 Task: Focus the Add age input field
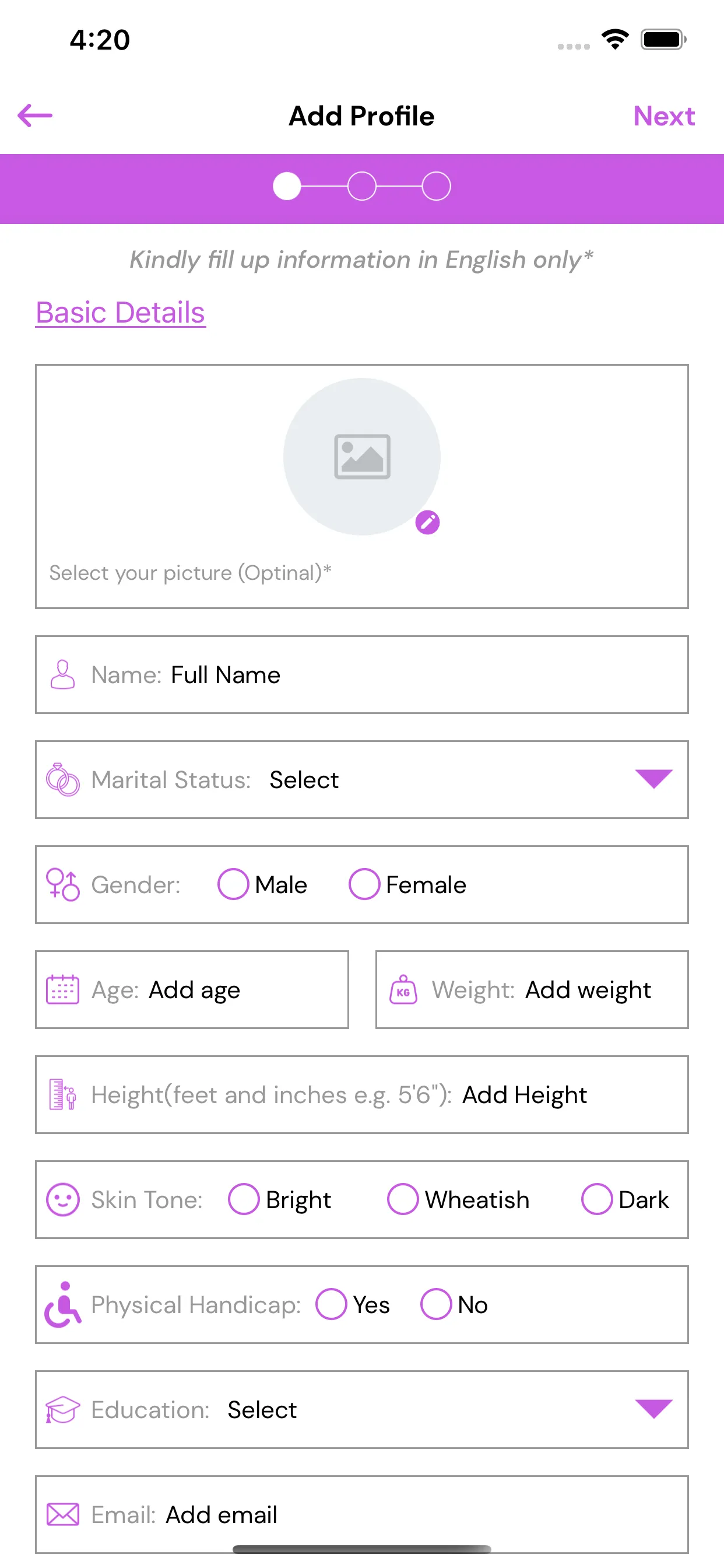192,990
